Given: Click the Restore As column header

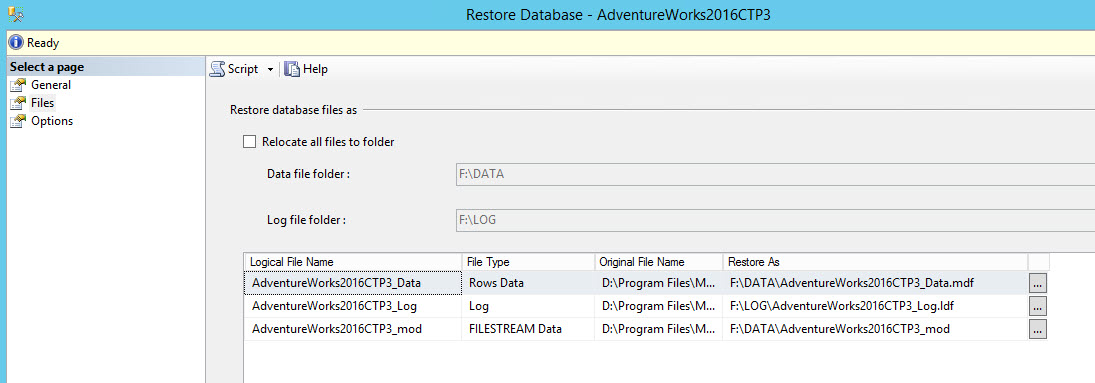Looking at the screenshot, I should click(875, 262).
